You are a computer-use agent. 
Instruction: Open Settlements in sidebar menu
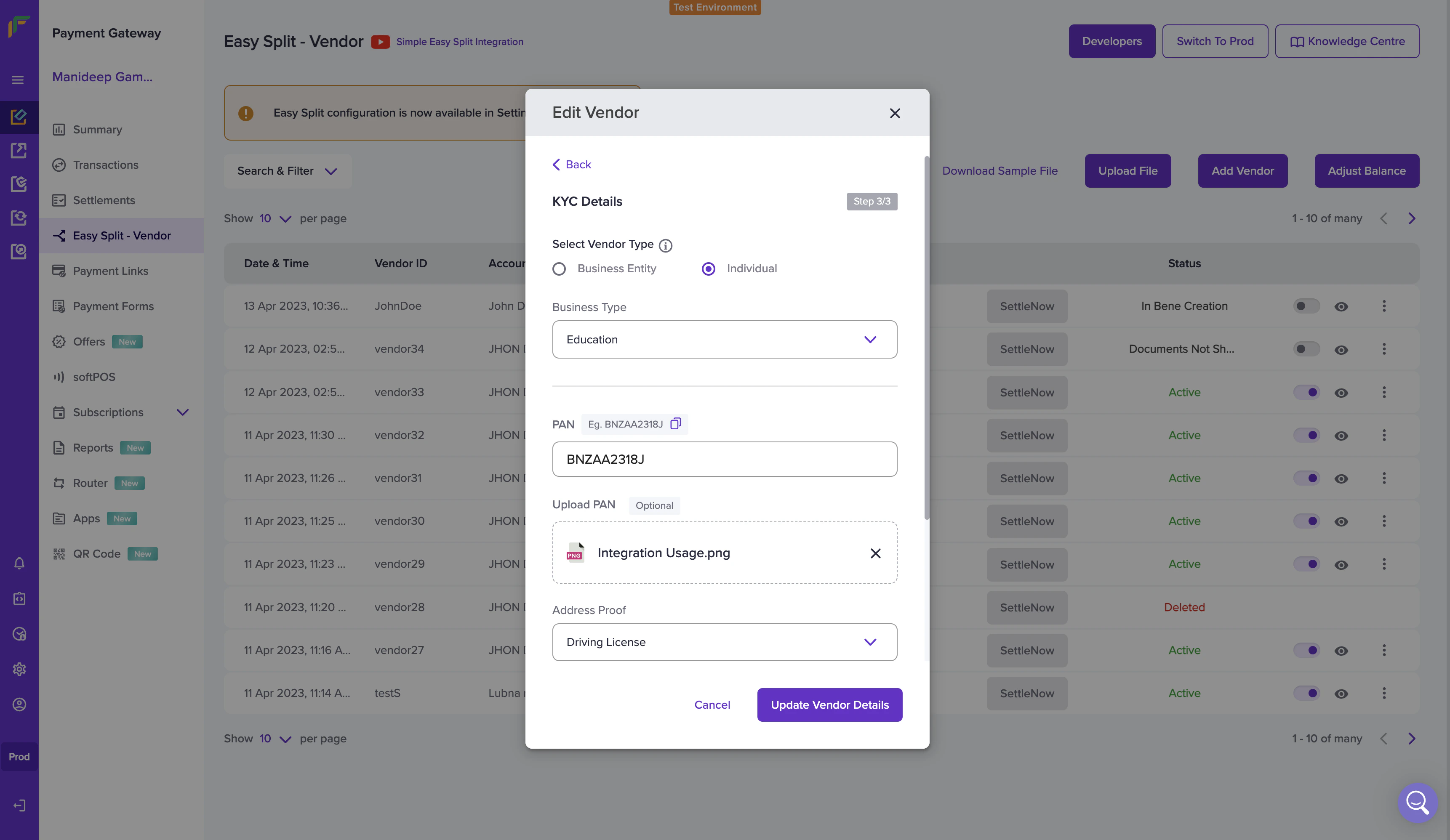pyautogui.click(x=104, y=200)
